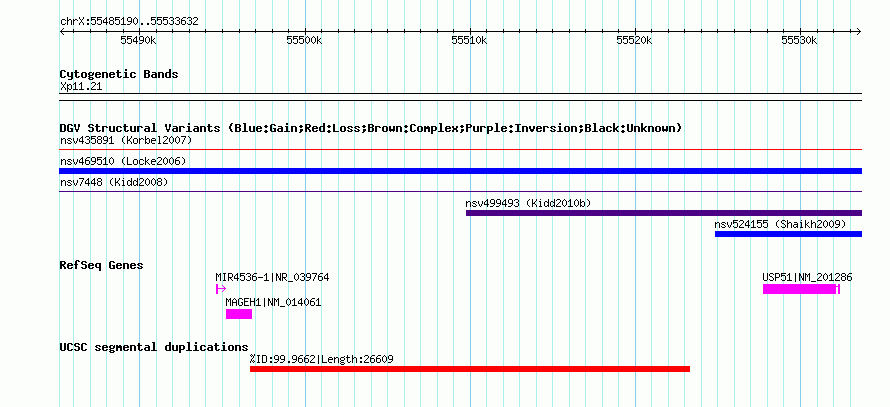Click the nsv524155 (Shaikh2009) label
This screenshot has width=890, height=407.
[780, 224]
